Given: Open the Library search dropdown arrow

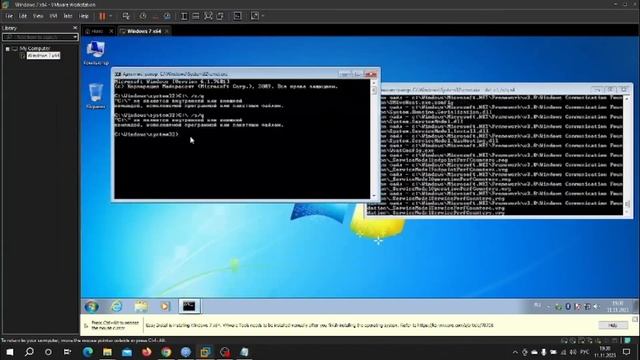Looking at the screenshot, I should (75, 37).
